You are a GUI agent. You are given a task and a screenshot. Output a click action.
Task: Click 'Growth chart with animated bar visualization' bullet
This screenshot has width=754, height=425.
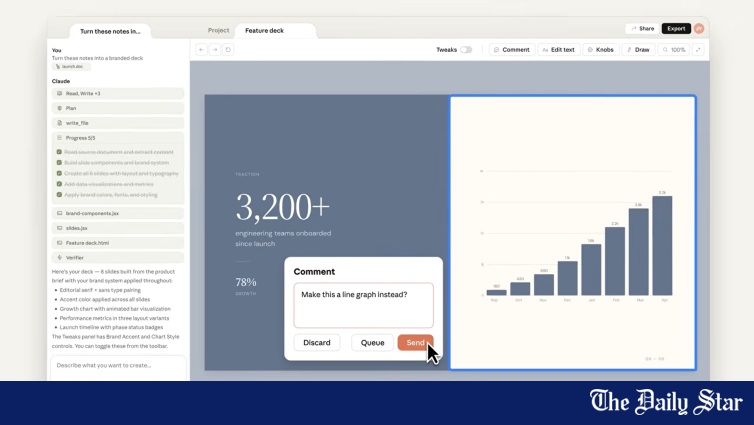click(x=115, y=309)
